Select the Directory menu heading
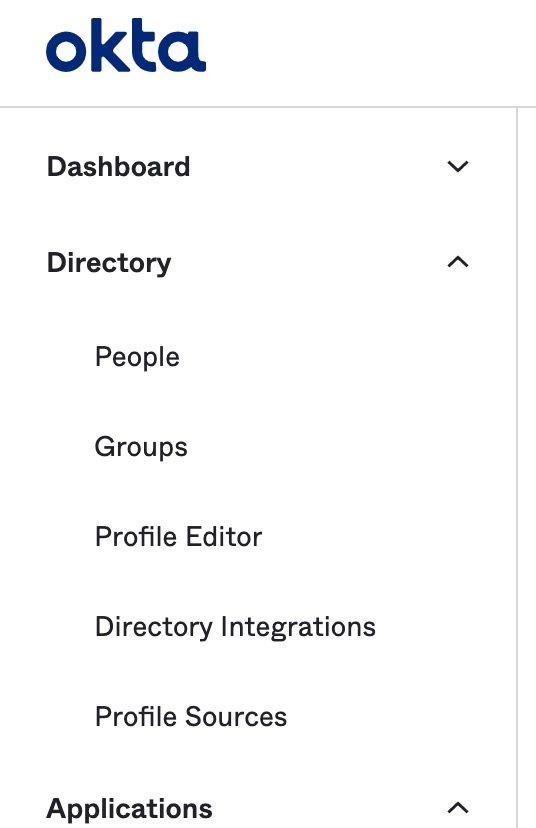 pos(109,263)
